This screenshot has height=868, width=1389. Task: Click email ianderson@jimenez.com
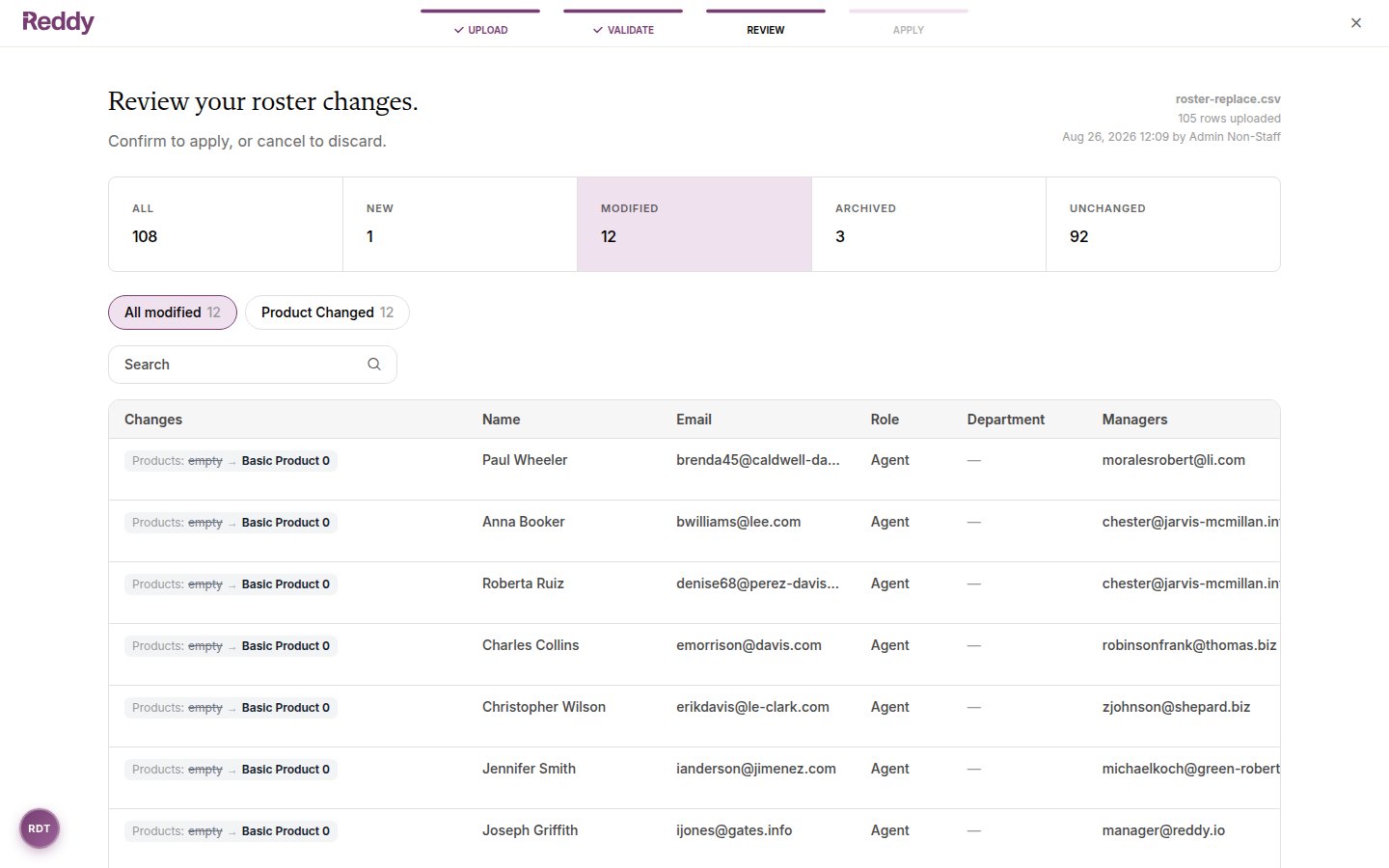point(756,769)
